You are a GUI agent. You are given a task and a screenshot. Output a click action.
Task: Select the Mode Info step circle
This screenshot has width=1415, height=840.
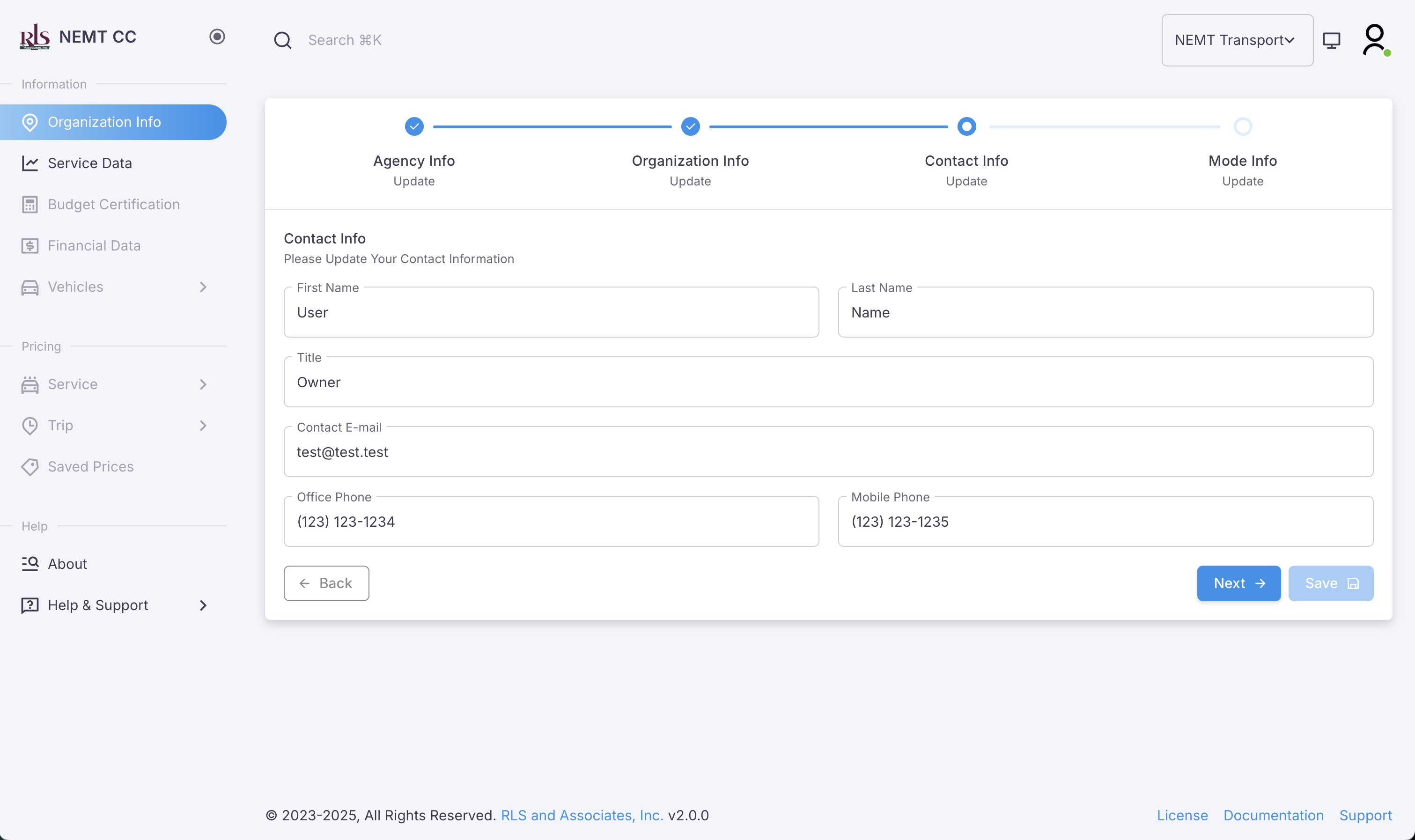[1242, 126]
